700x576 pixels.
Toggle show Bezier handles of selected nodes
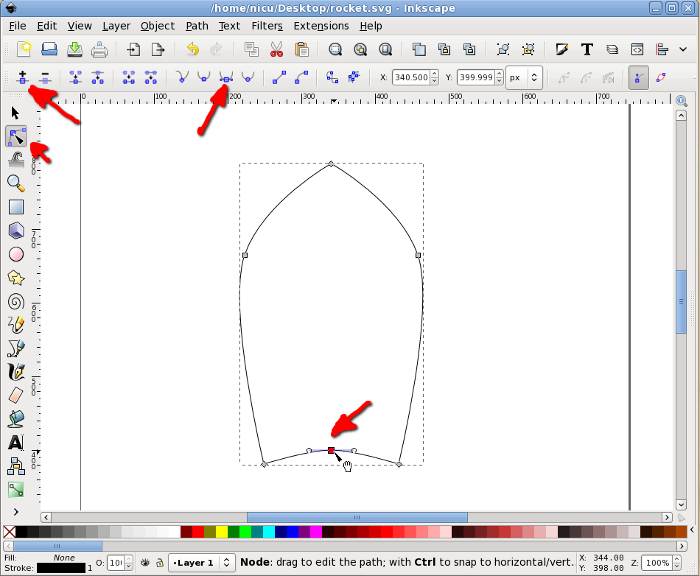638,78
